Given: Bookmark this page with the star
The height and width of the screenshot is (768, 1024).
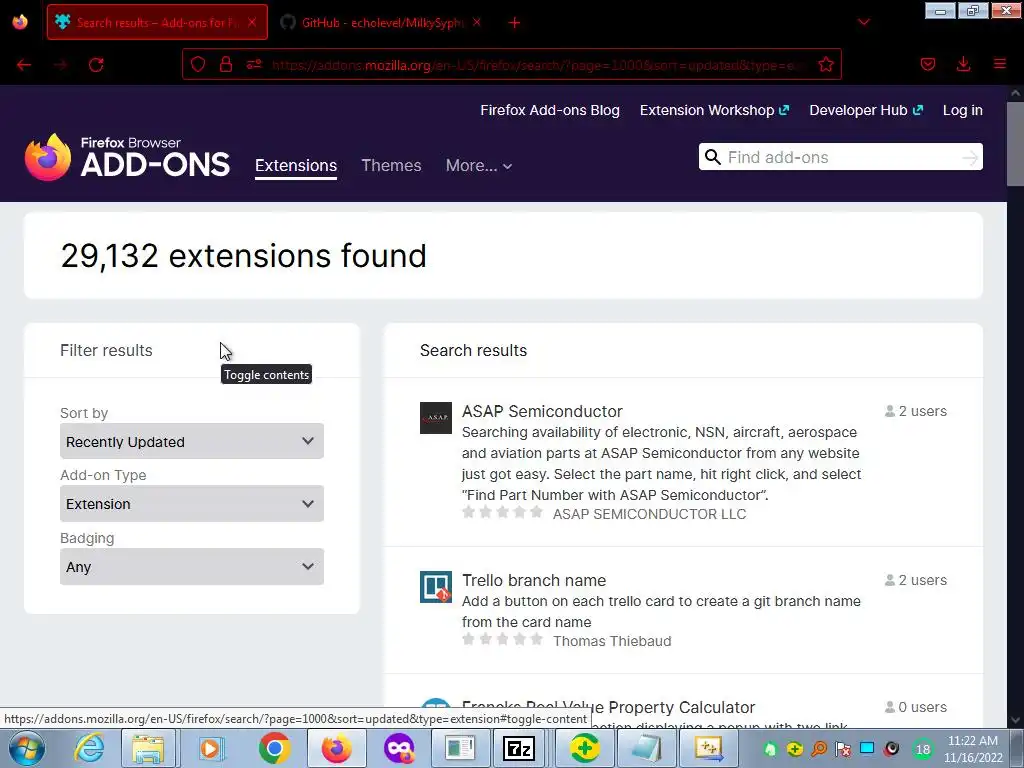Looking at the screenshot, I should pyautogui.click(x=825, y=64).
